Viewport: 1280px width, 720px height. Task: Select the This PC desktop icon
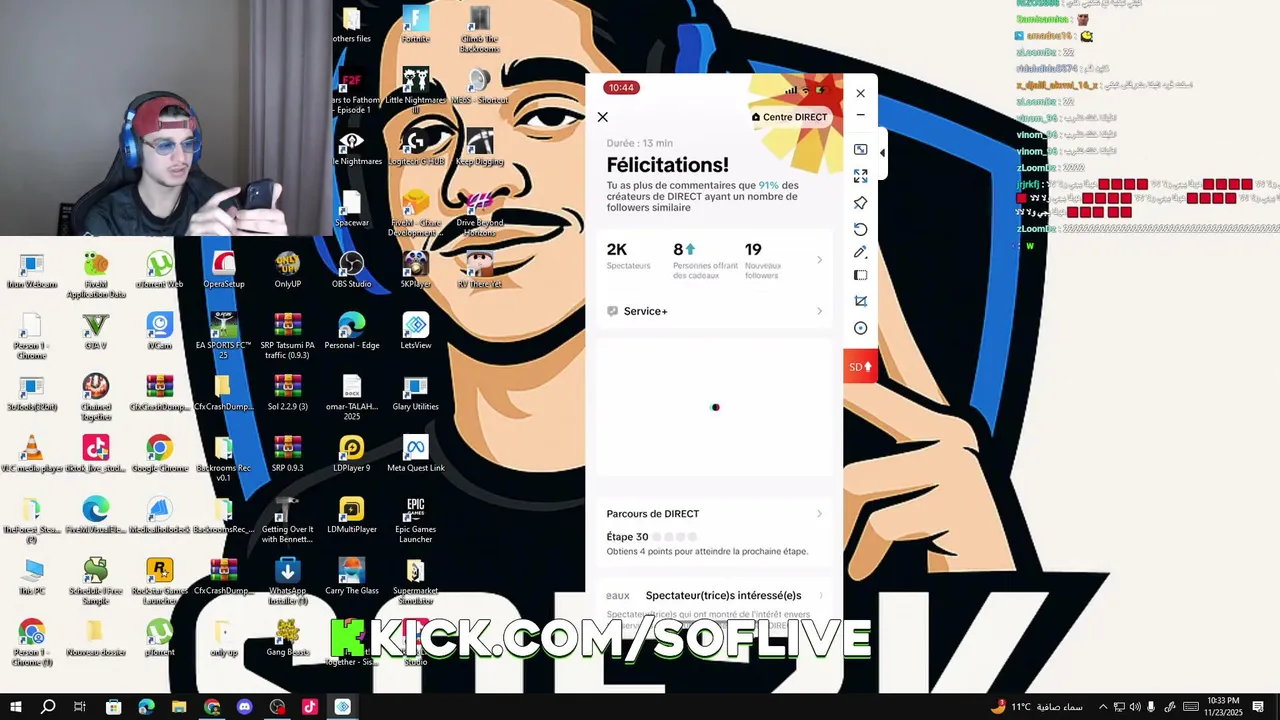click(31, 577)
